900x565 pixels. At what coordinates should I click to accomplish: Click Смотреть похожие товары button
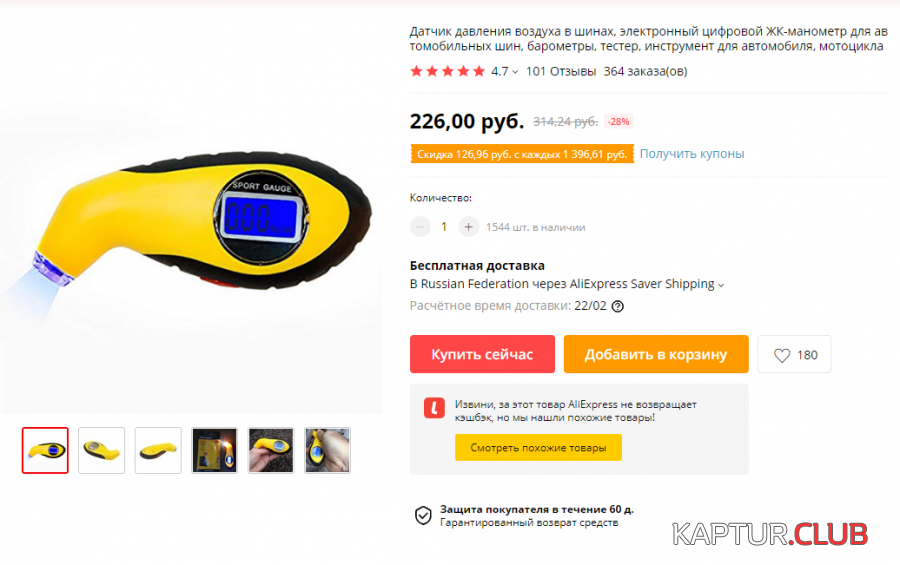pos(538,447)
